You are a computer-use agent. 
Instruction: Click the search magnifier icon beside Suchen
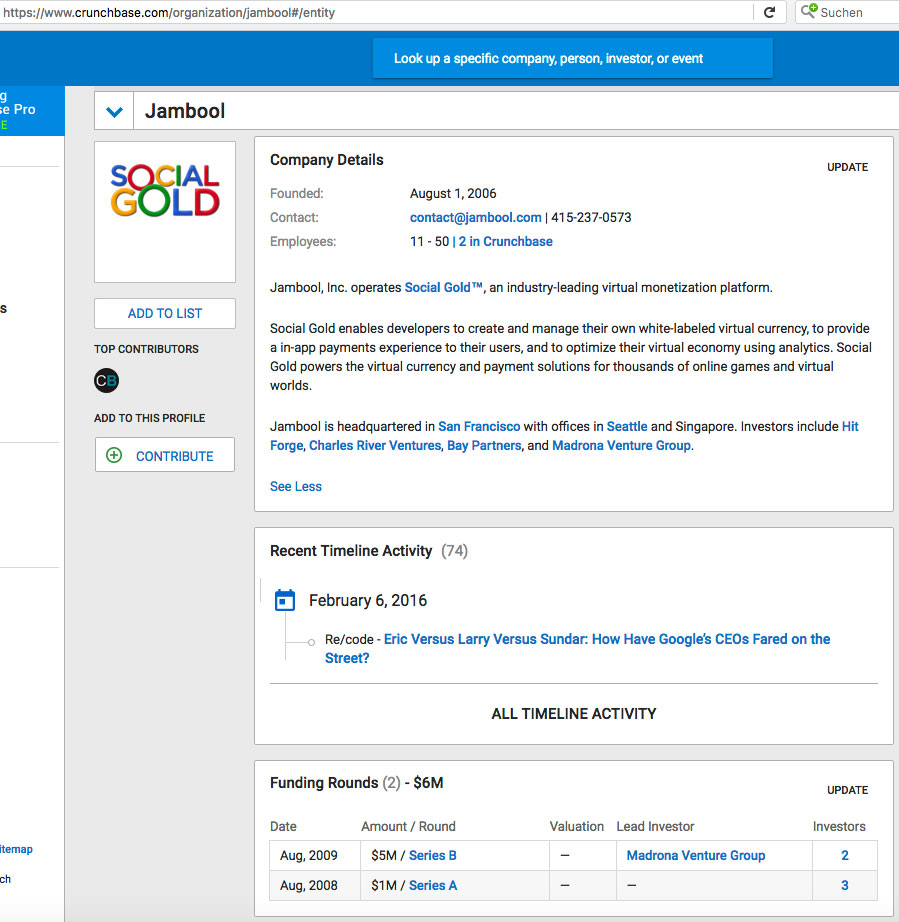click(809, 11)
